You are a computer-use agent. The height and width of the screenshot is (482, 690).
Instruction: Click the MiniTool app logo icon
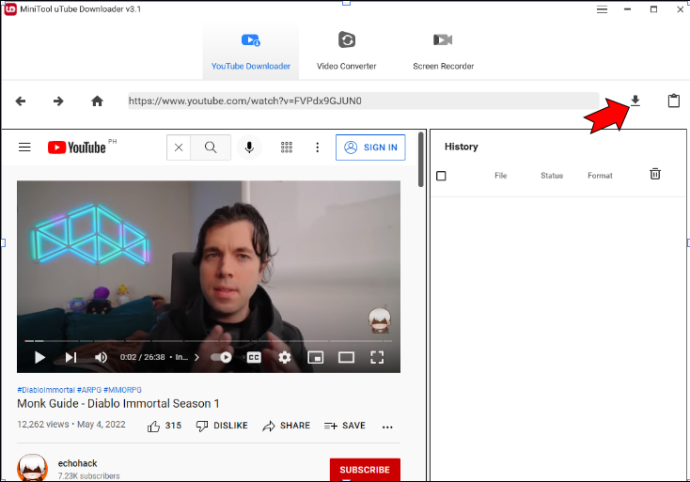point(10,9)
